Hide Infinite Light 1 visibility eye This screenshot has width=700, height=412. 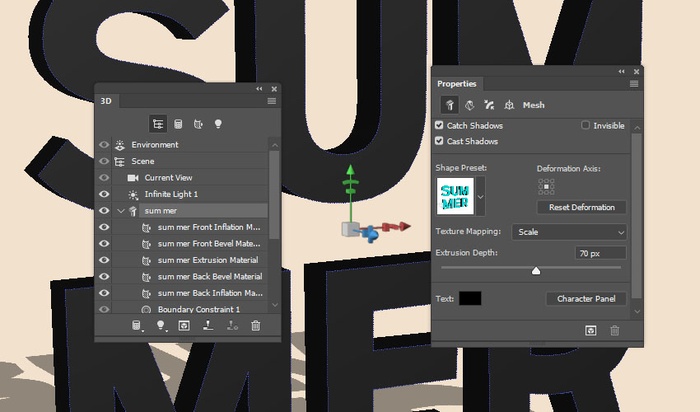point(104,194)
